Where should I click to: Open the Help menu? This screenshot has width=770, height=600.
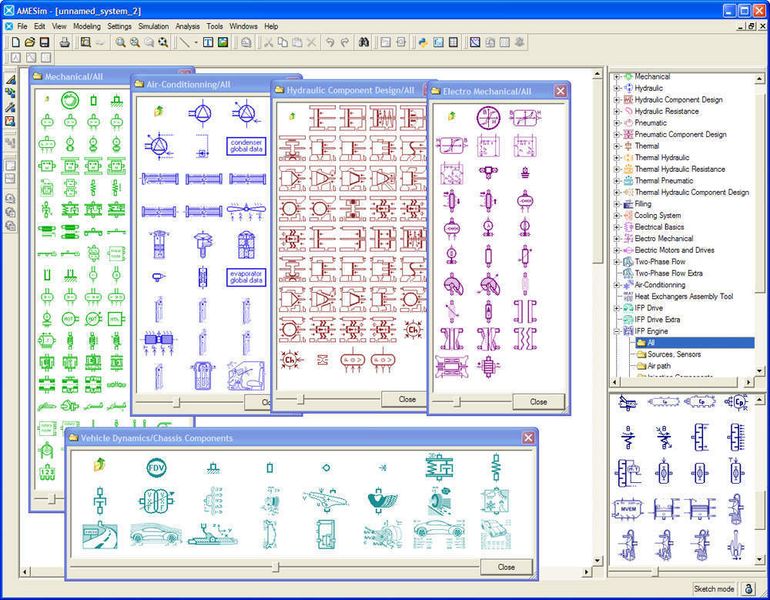(271, 26)
